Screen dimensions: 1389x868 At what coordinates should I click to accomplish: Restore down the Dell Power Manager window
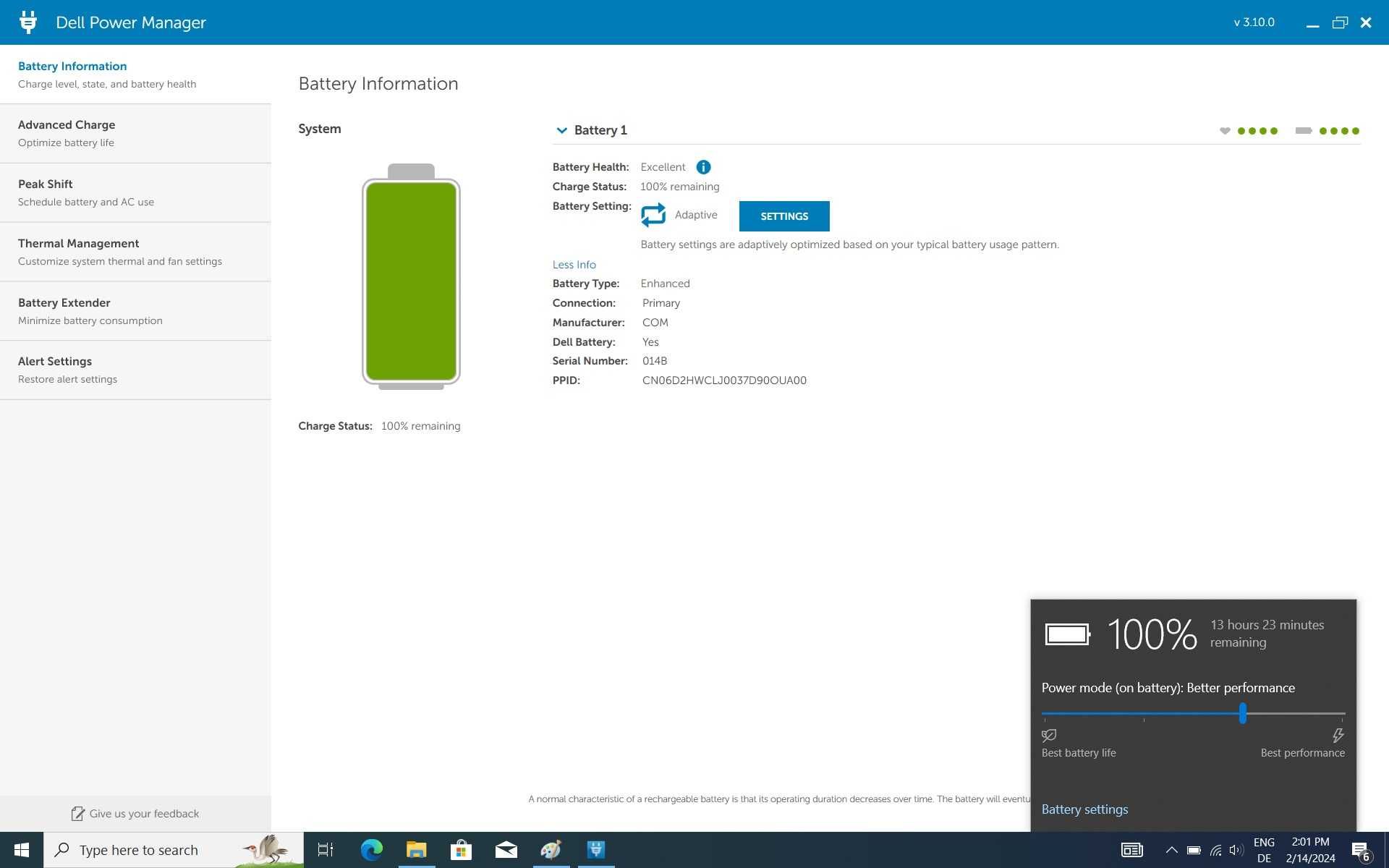1340,22
